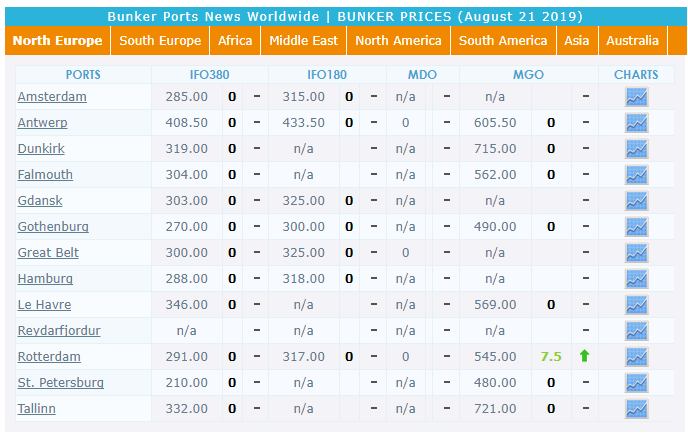Select Amsterdam IFO180 price 315.00
This screenshot has width=688, height=441.
coord(304,97)
